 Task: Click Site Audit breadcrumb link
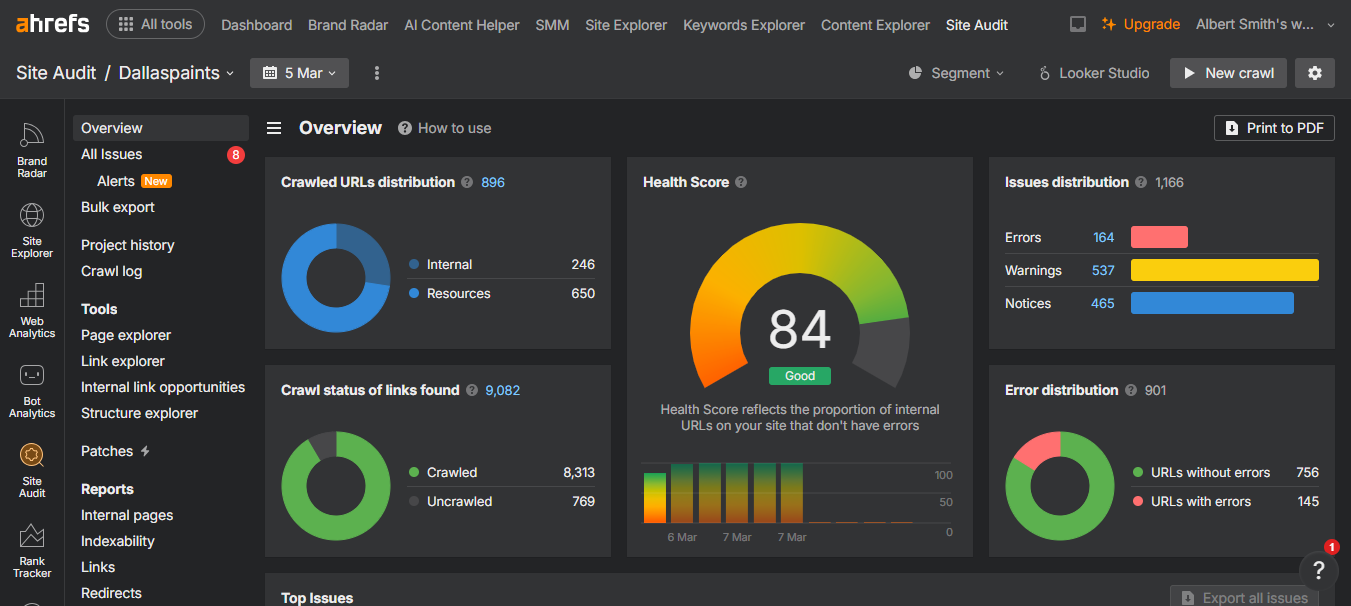(56, 73)
